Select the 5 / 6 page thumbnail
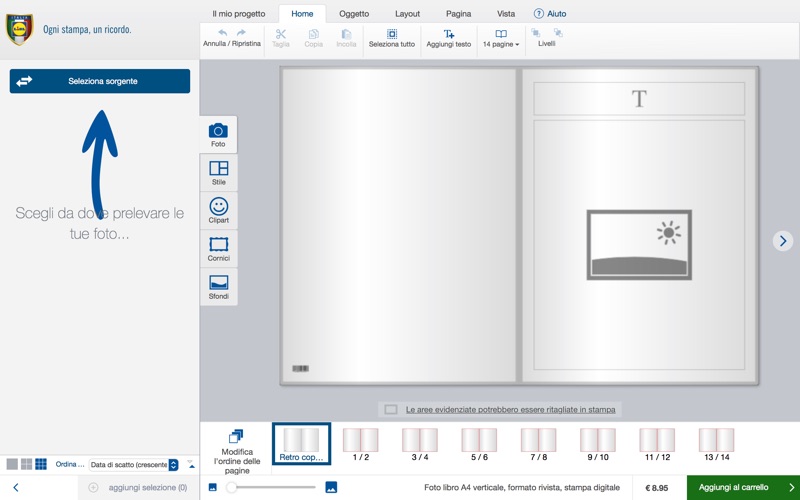Image resolution: width=800 pixels, height=500 pixels. (x=479, y=444)
